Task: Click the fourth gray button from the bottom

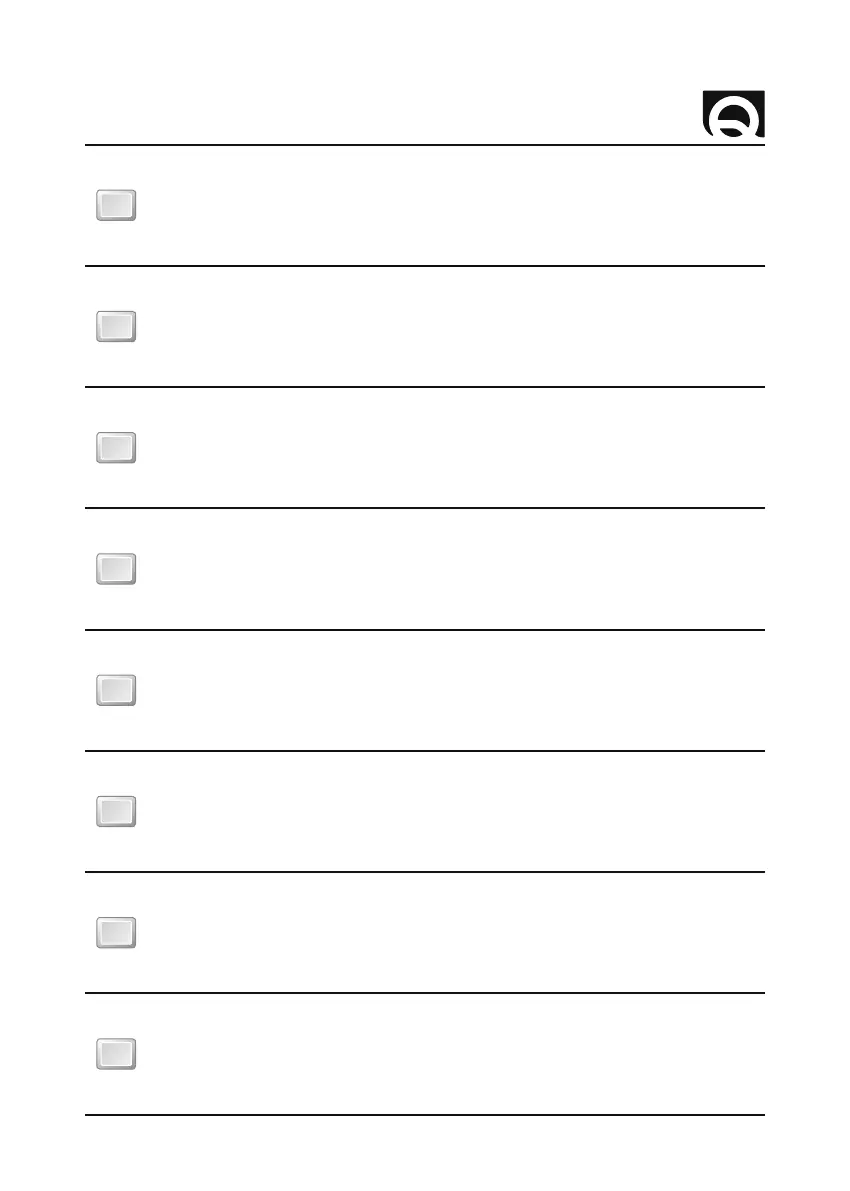Action: click(x=116, y=691)
